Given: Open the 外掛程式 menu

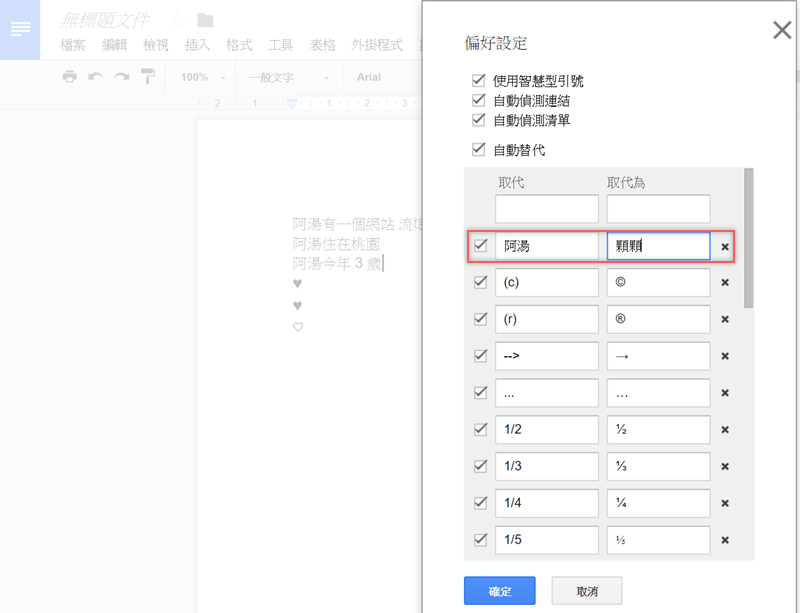Looking at the screenshot, I should click(377, 45).
